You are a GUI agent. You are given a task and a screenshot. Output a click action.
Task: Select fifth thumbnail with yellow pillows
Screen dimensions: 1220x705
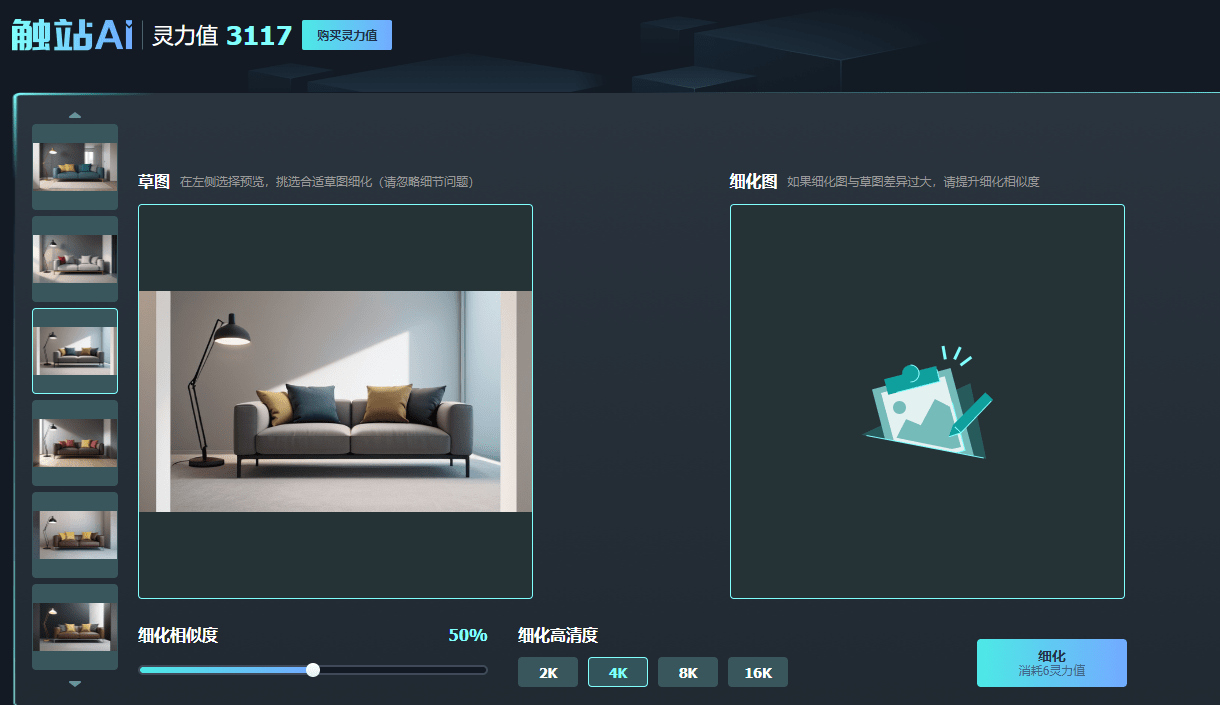pos(75,535)
